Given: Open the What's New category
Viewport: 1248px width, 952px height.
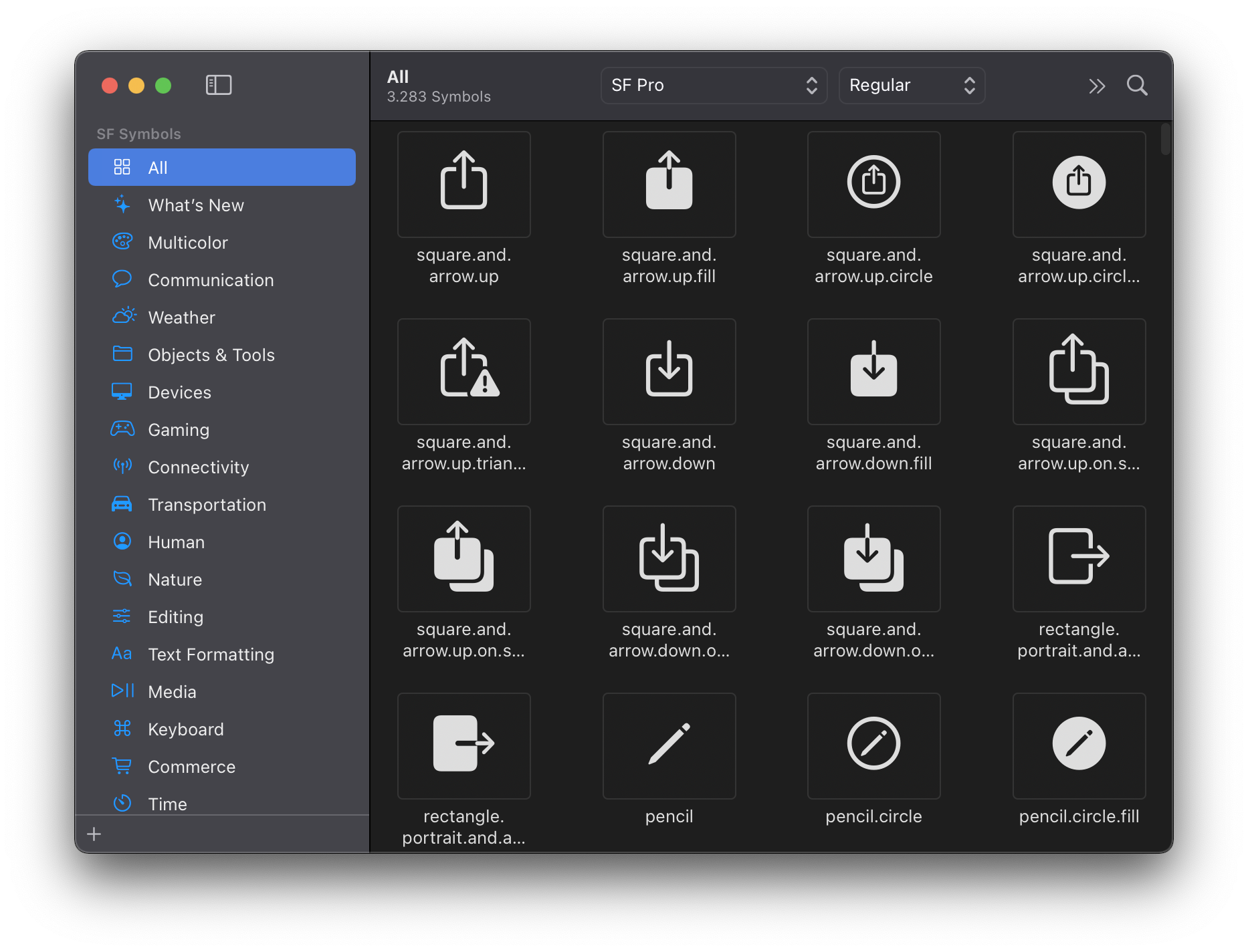Looking at the screenshot, I should click(x=195, y=205).
